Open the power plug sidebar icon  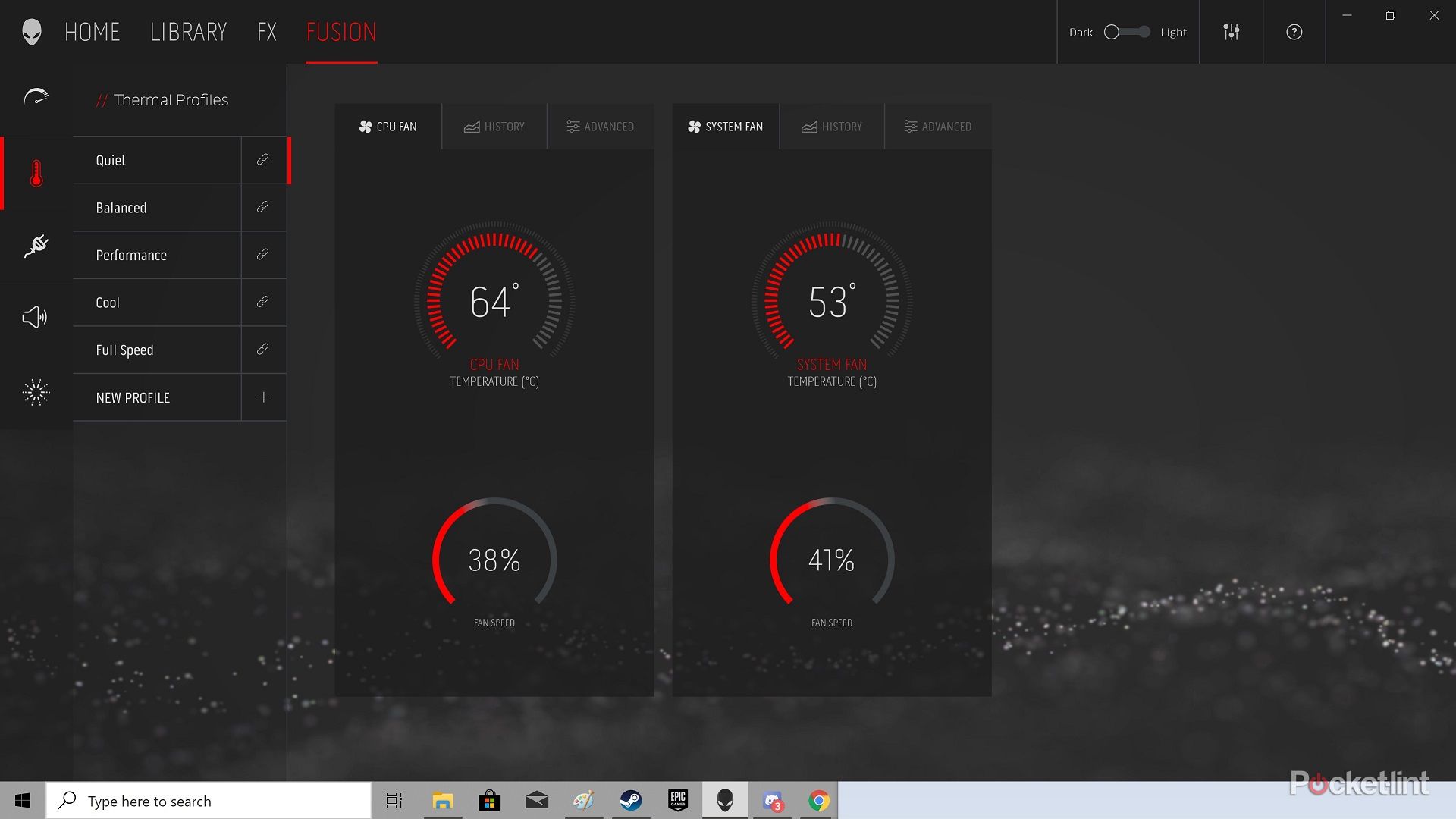coord(36,246)
